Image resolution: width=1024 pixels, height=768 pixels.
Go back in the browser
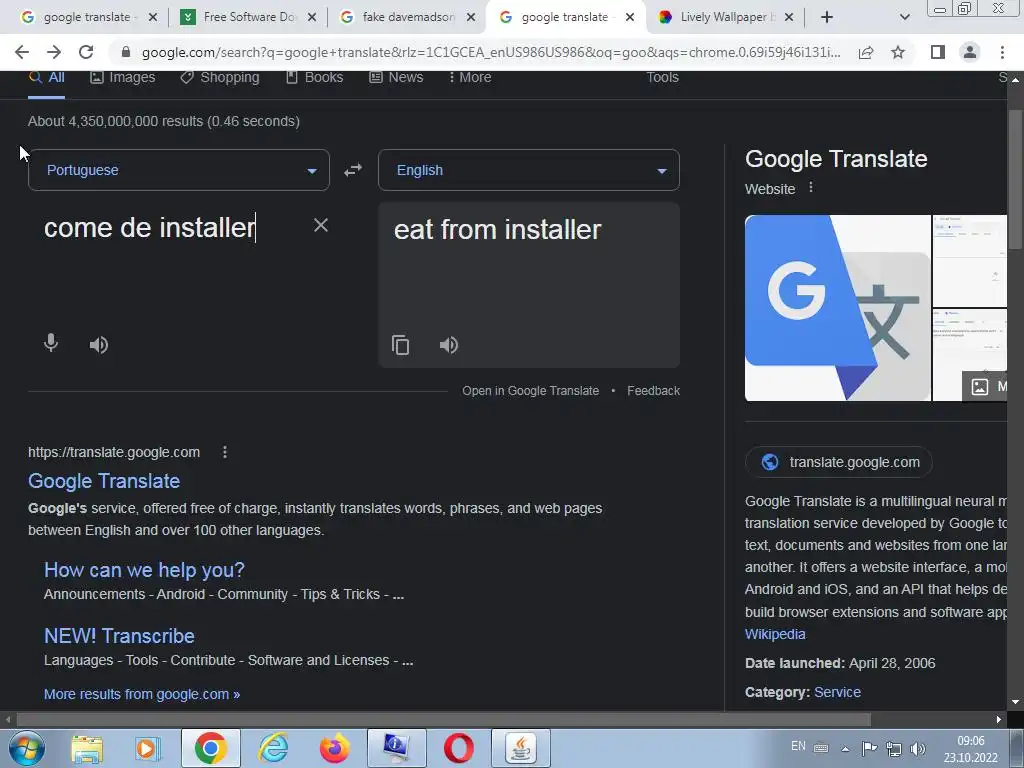coord(22,52)
